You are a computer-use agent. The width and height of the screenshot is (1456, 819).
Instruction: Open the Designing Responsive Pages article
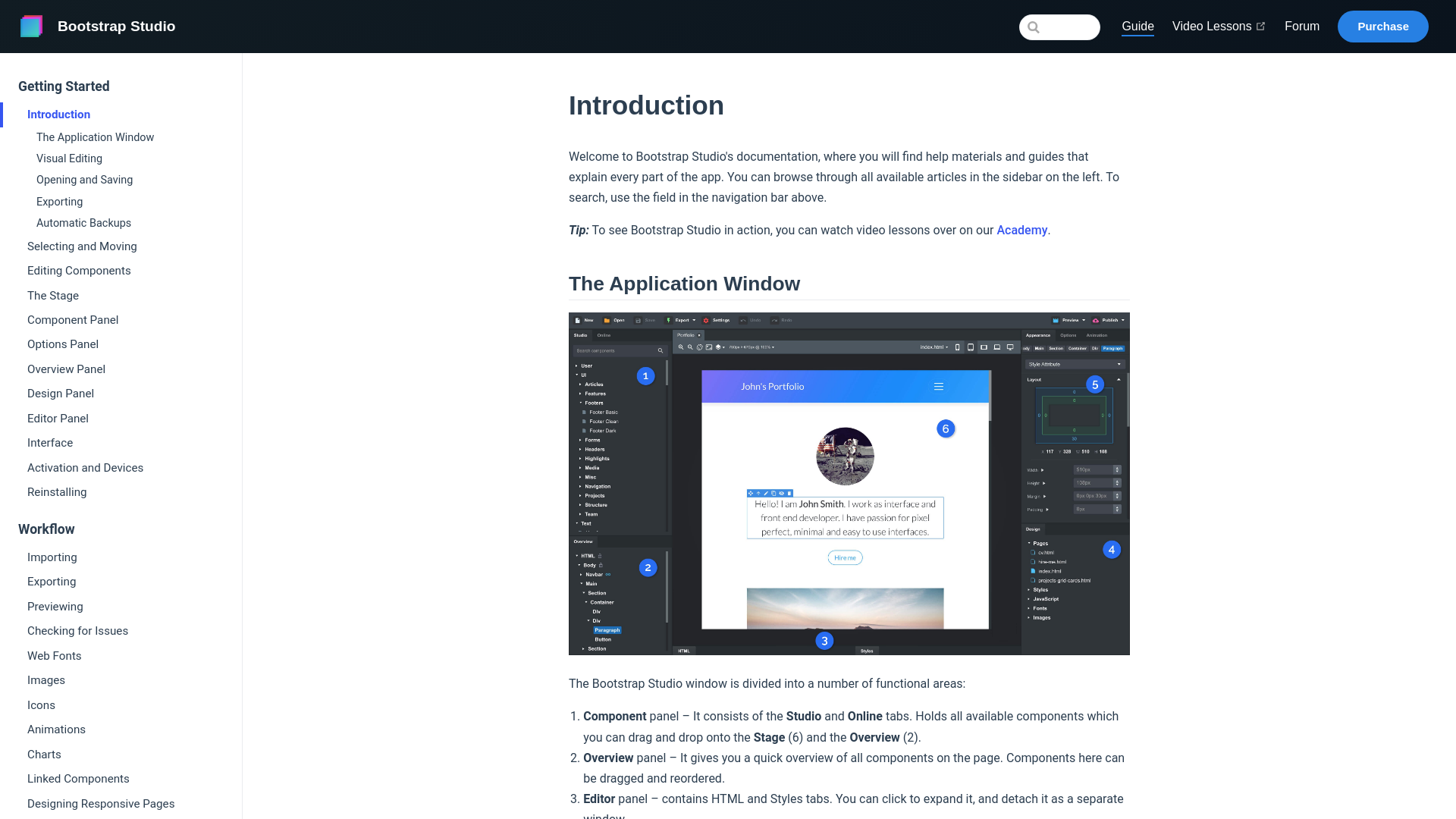101,804
